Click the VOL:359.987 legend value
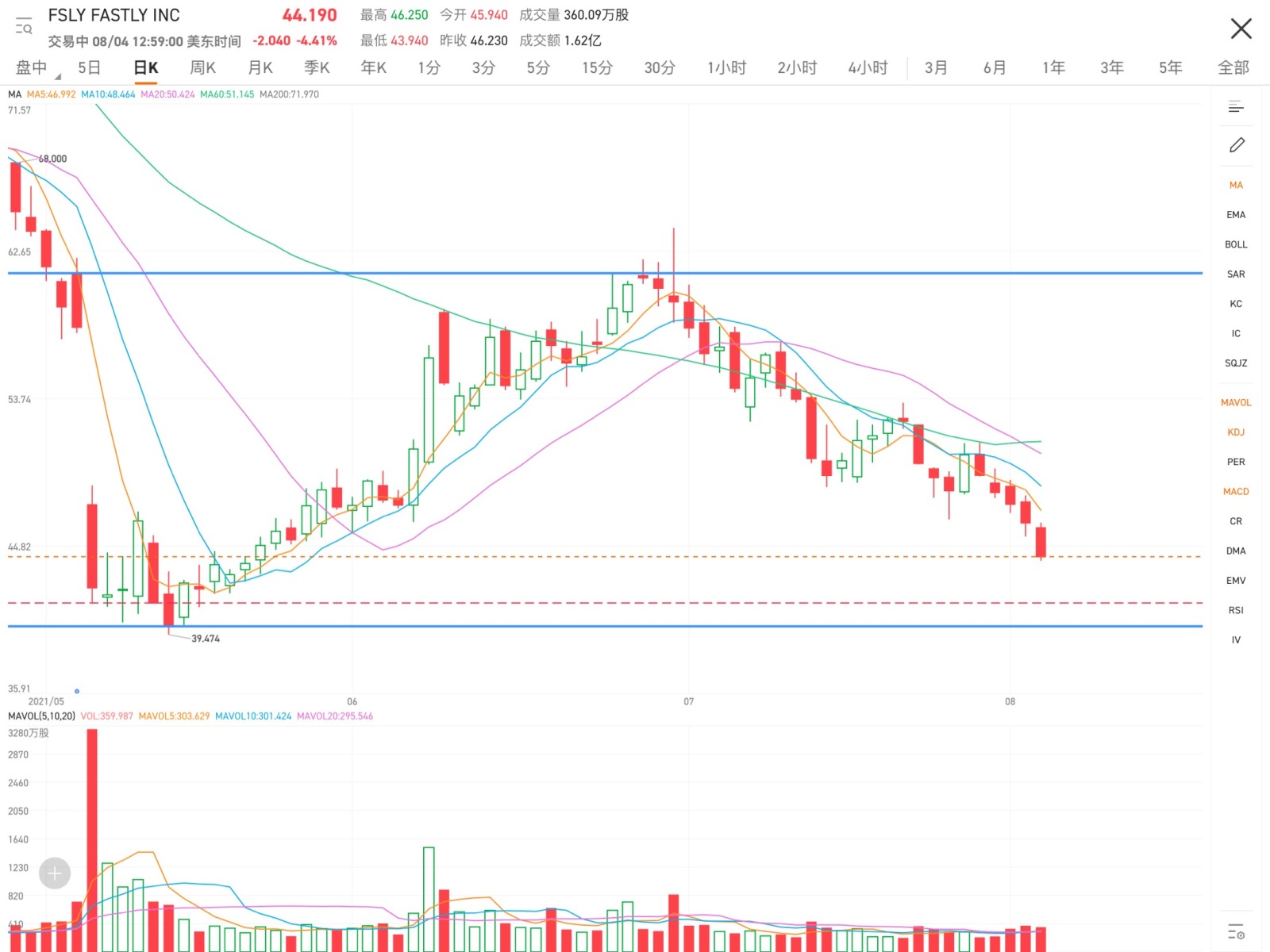The height and width of the screenshot is (952, 1270). (x=106, y=716)
